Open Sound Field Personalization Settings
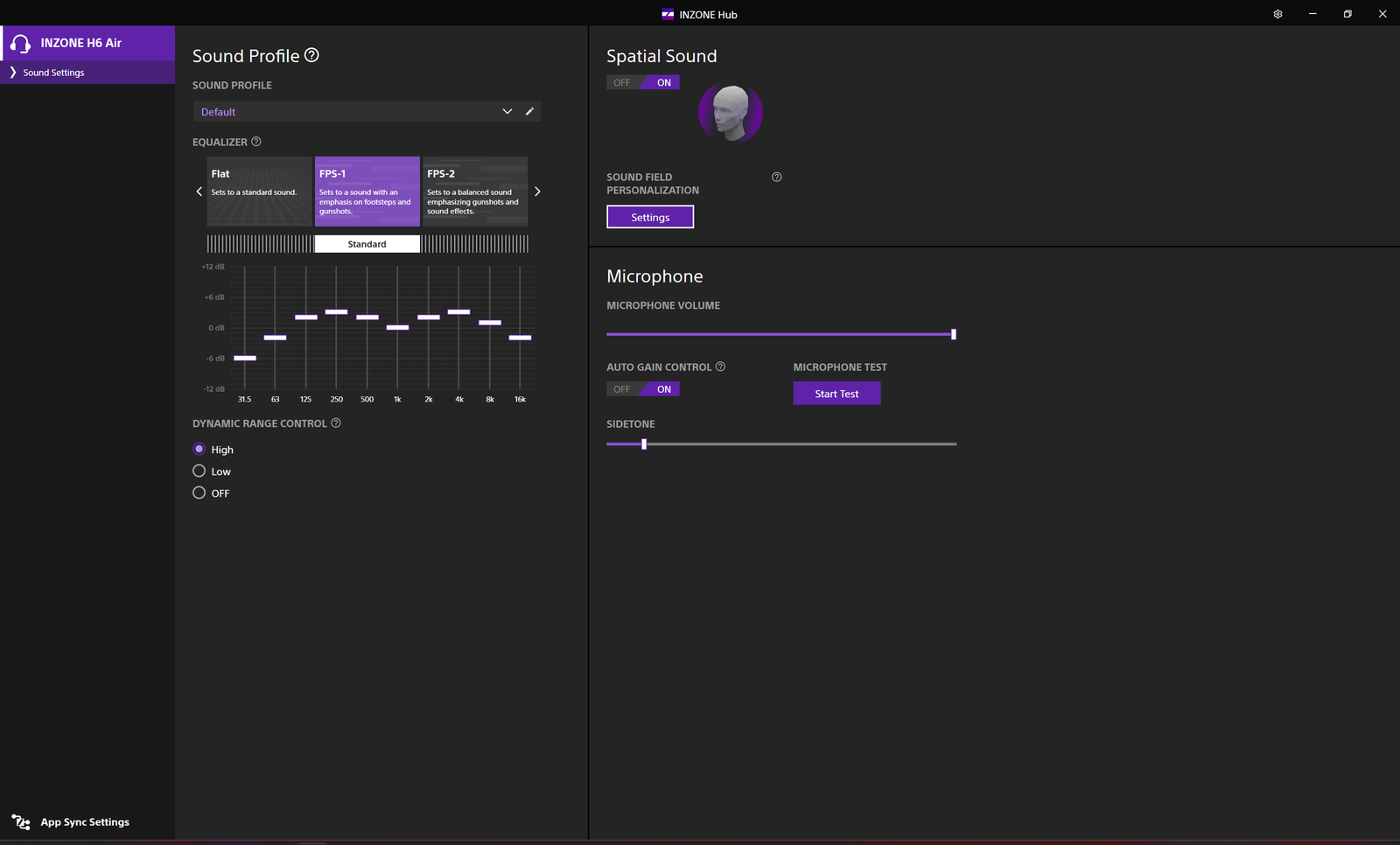 tap(650, 217)
